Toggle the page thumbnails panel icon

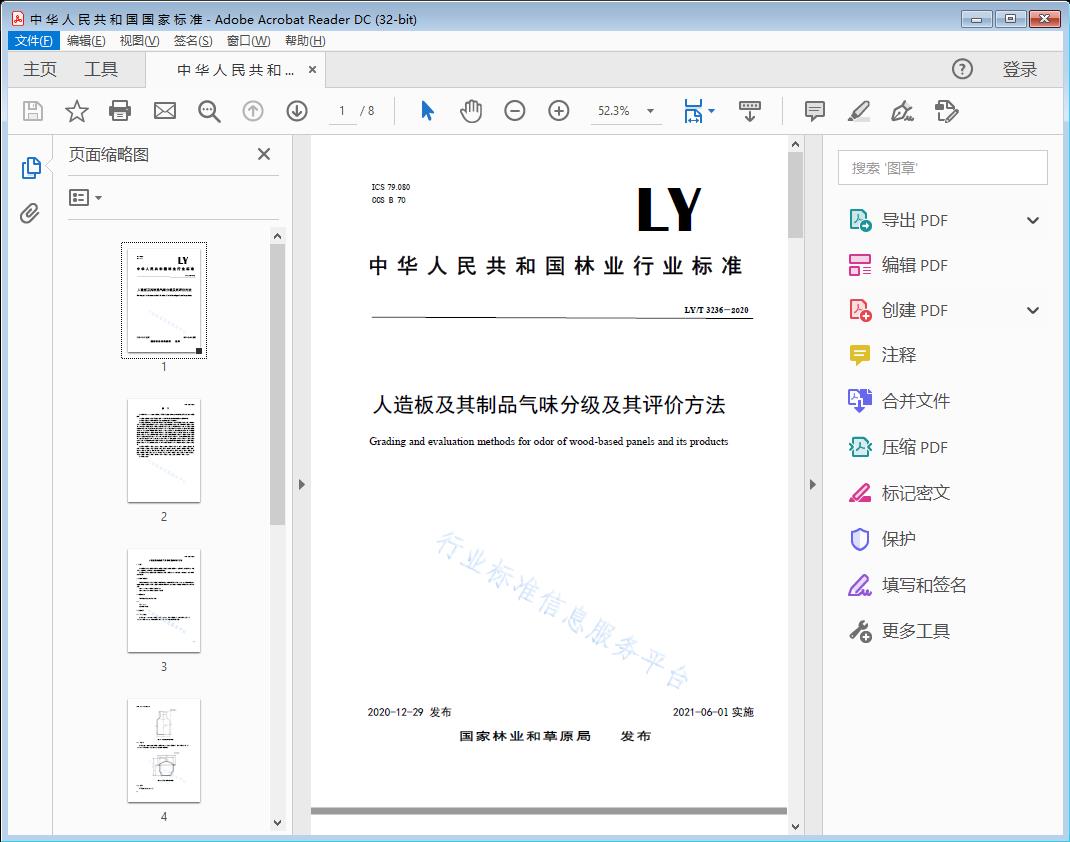[30, 168]
